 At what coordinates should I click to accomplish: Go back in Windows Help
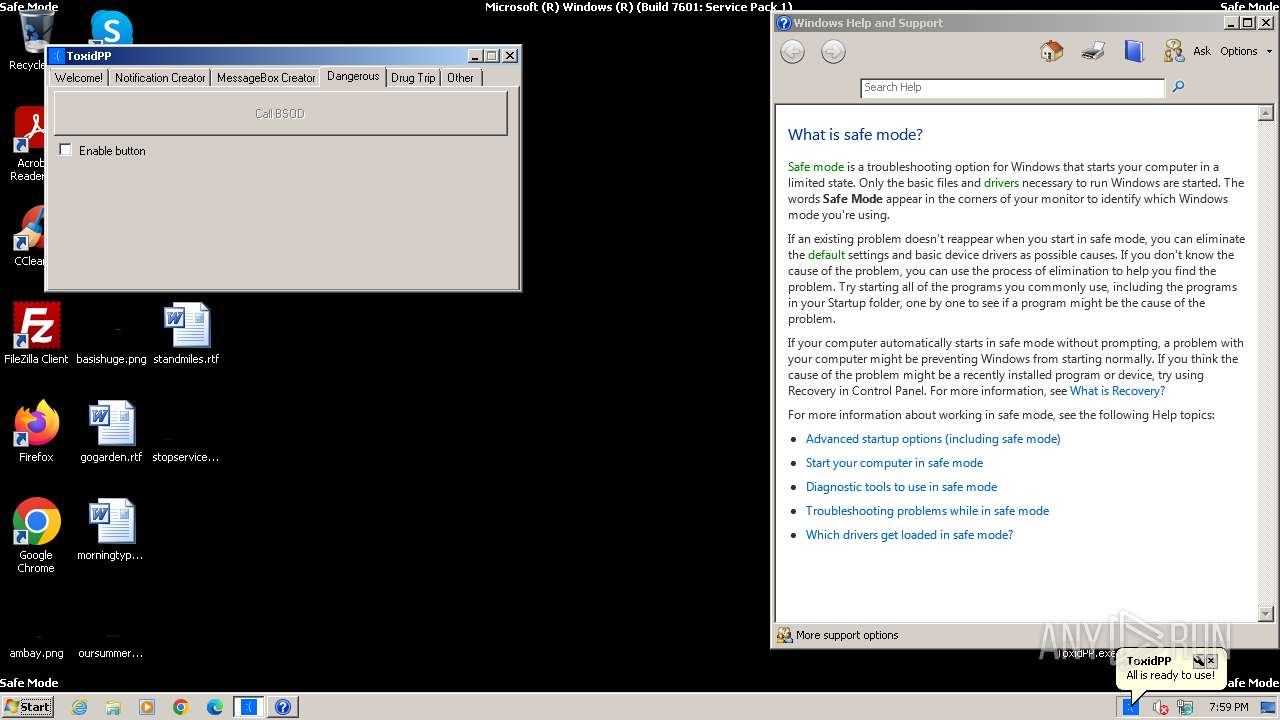792,52
